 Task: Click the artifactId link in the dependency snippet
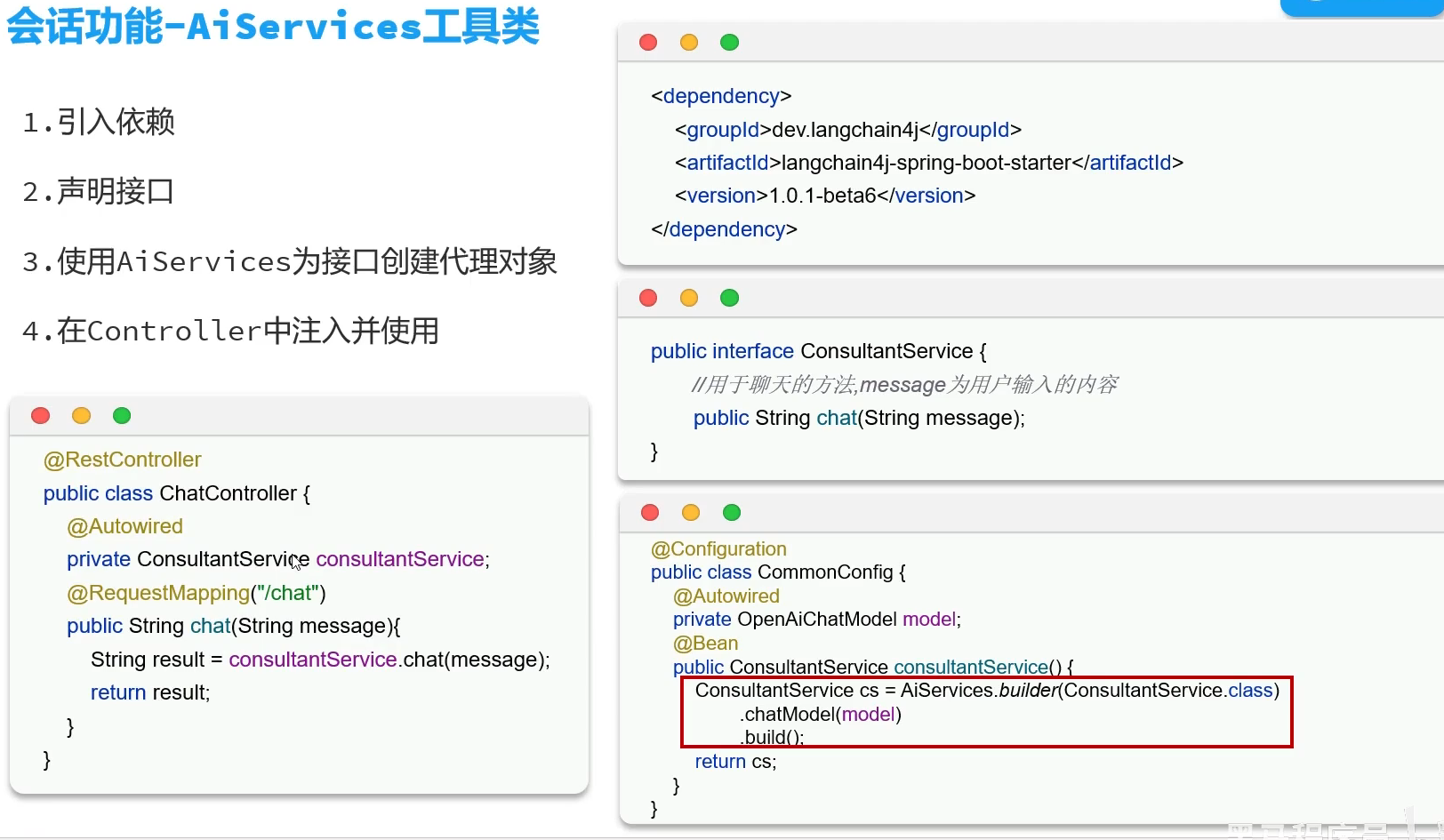[726, 163]
